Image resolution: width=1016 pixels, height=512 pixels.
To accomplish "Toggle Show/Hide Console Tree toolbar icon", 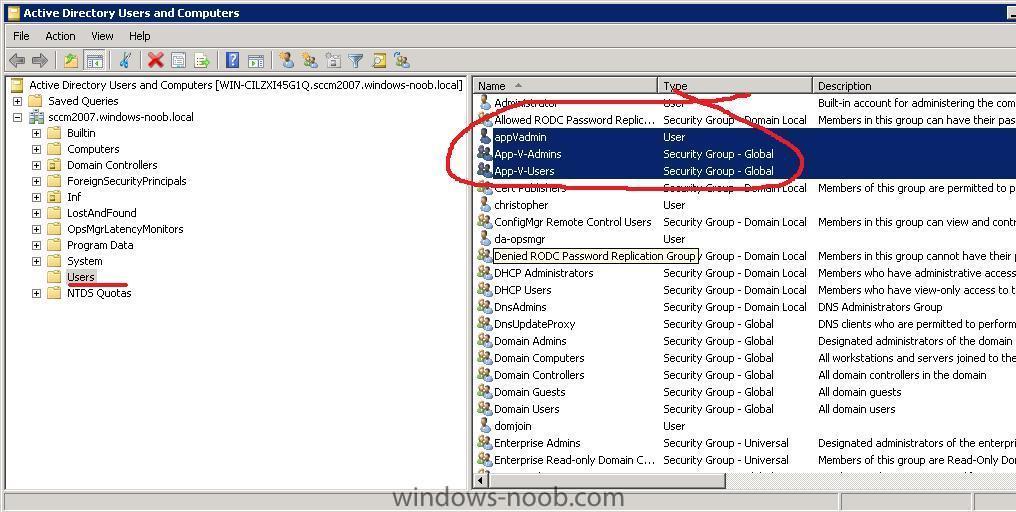I will coord(95,61).
